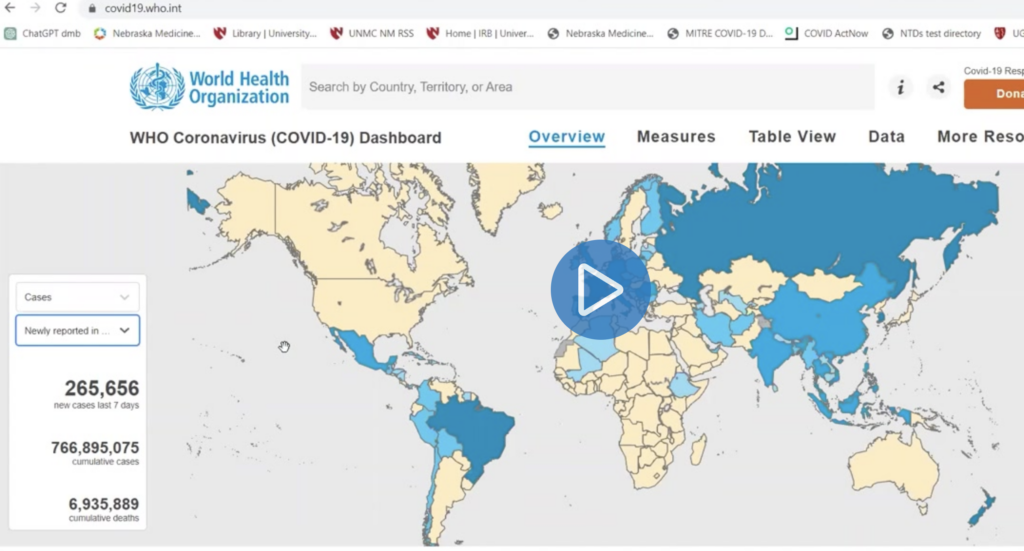Click the large blue play button

click(x=601, y=289)
